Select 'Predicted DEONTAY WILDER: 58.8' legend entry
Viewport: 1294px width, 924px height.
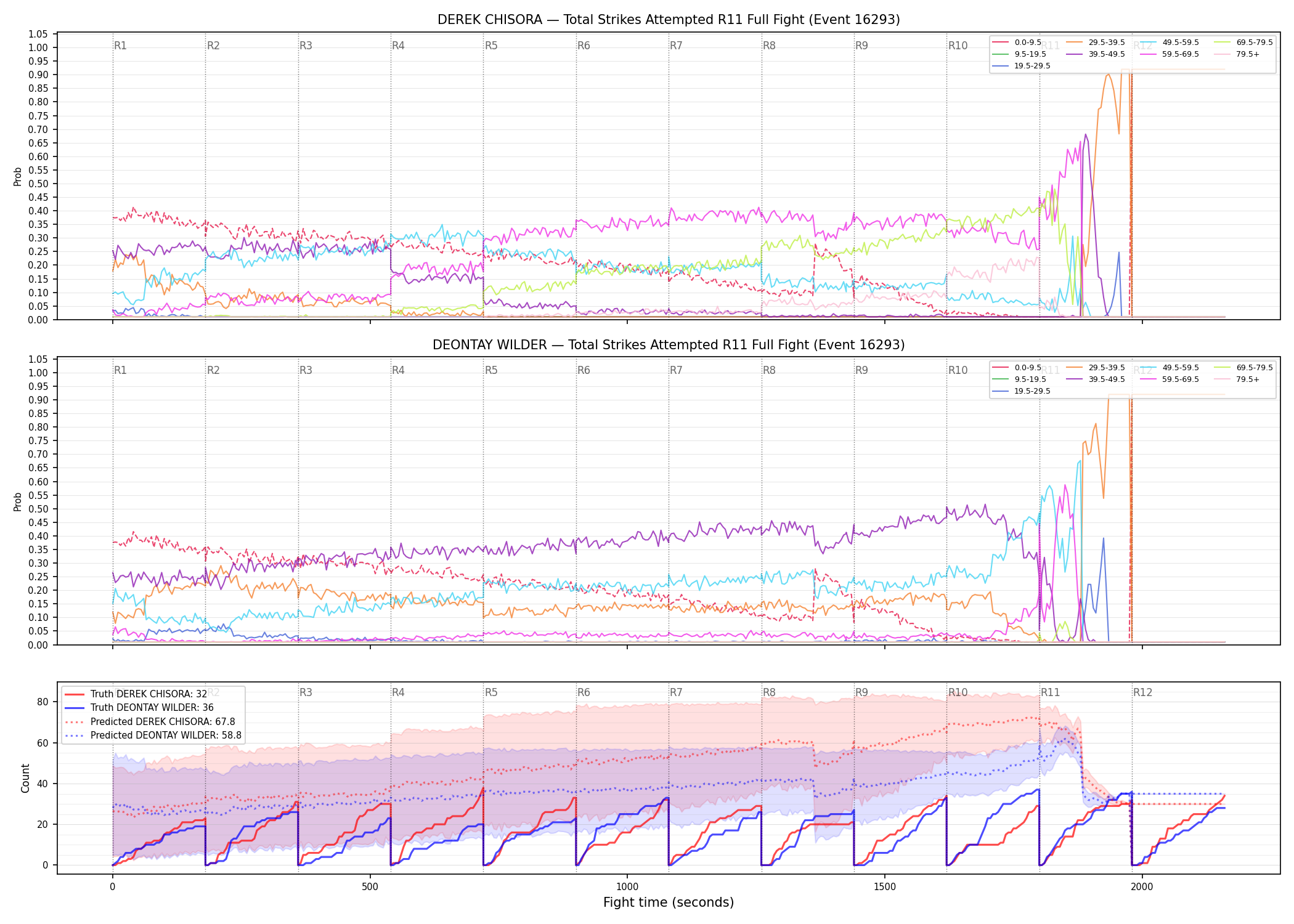(x=153, y=736)
